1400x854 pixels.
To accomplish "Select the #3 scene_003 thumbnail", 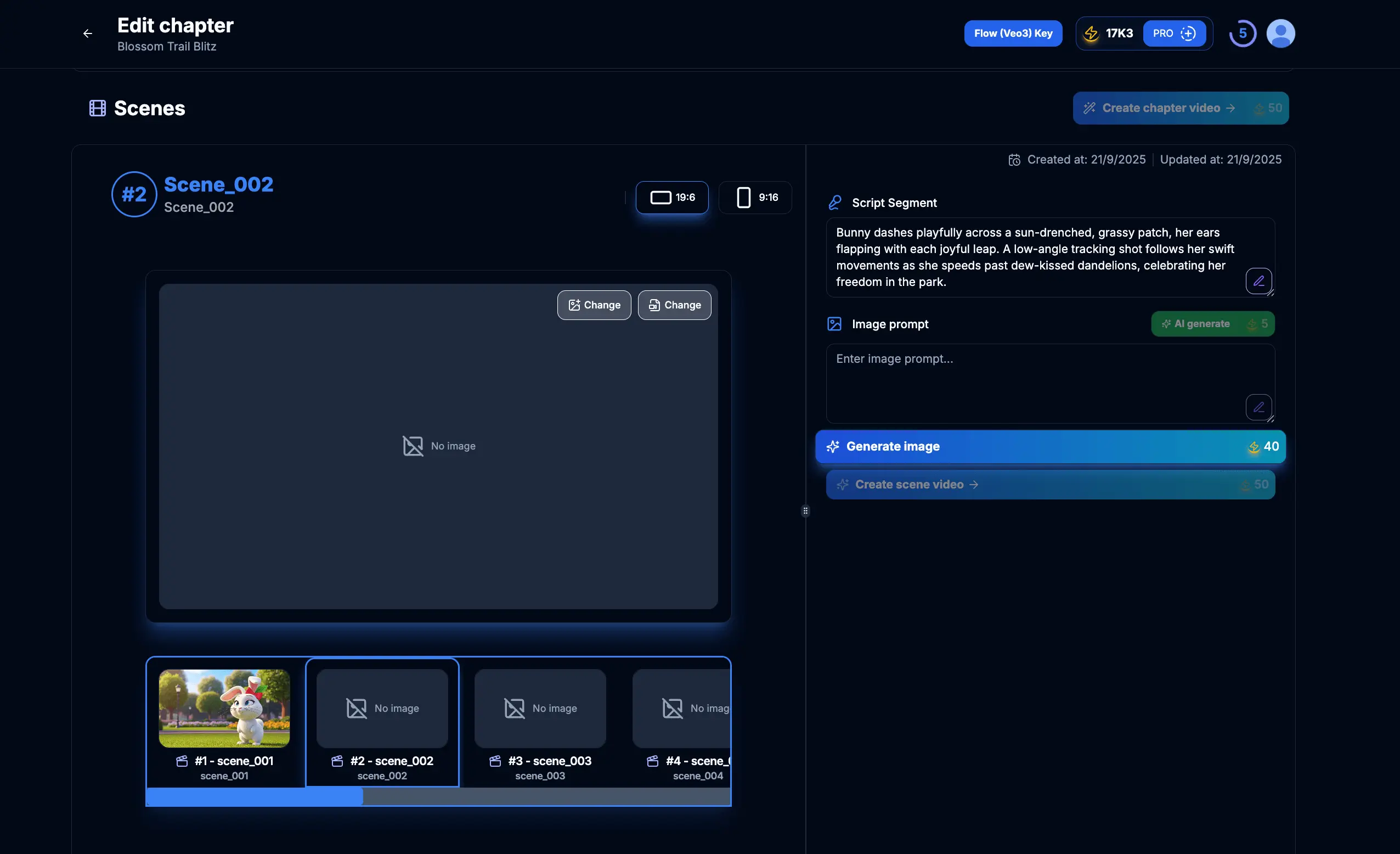I will 540,708.
